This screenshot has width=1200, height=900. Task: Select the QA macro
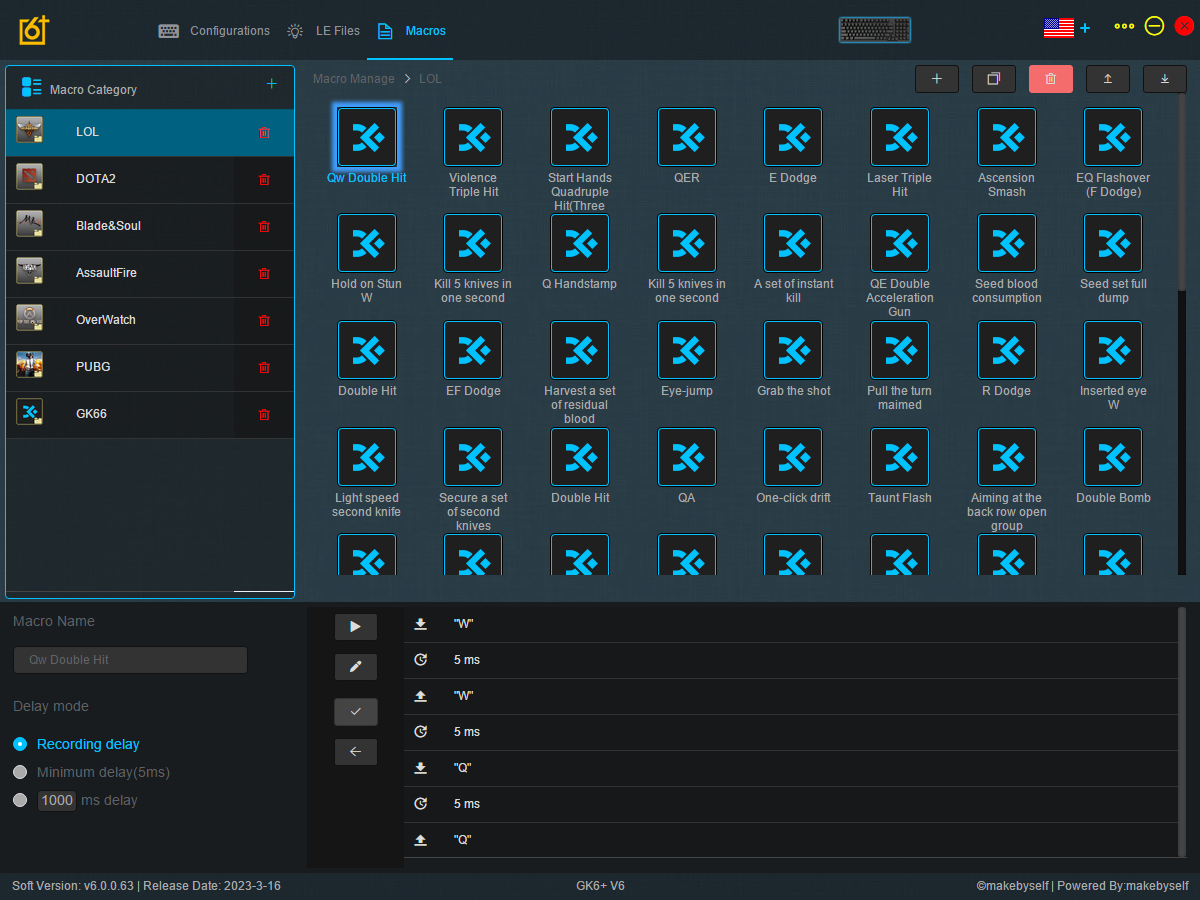click(687, 457)
